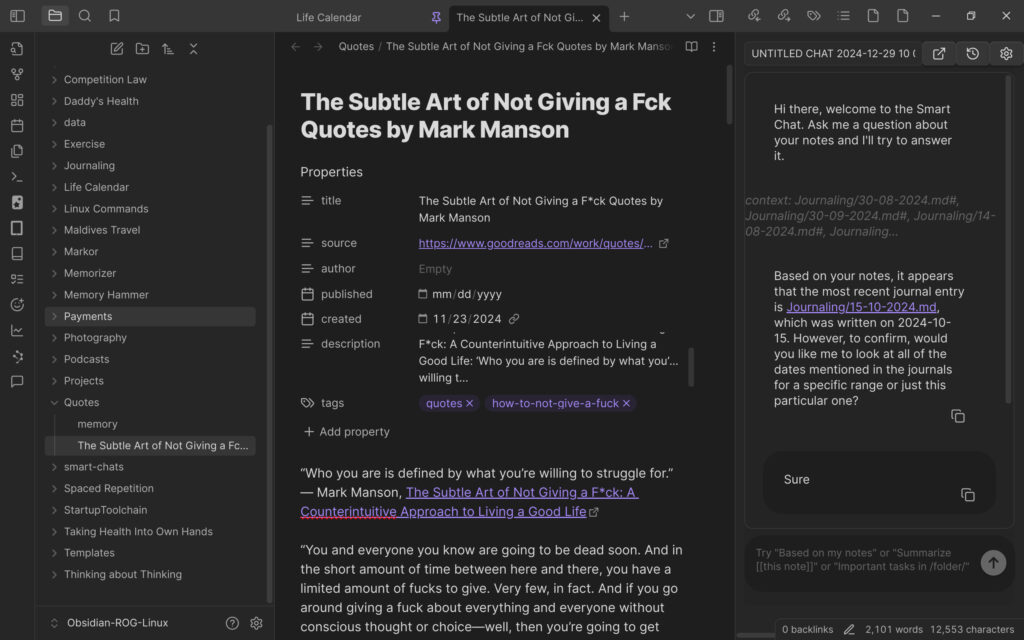
Task: Click the Add property button
Action: click(x=346, y=432)
